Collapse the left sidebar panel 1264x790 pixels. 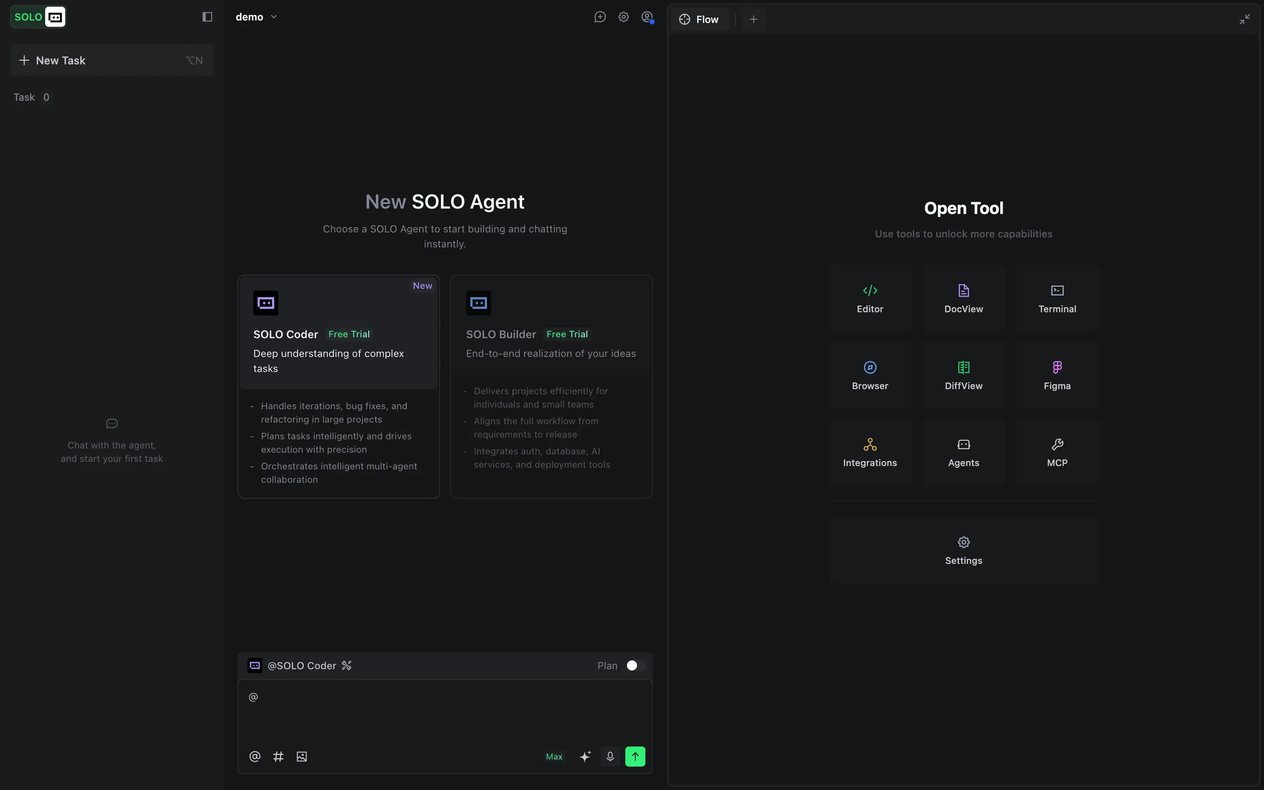[x=206, y=16]
